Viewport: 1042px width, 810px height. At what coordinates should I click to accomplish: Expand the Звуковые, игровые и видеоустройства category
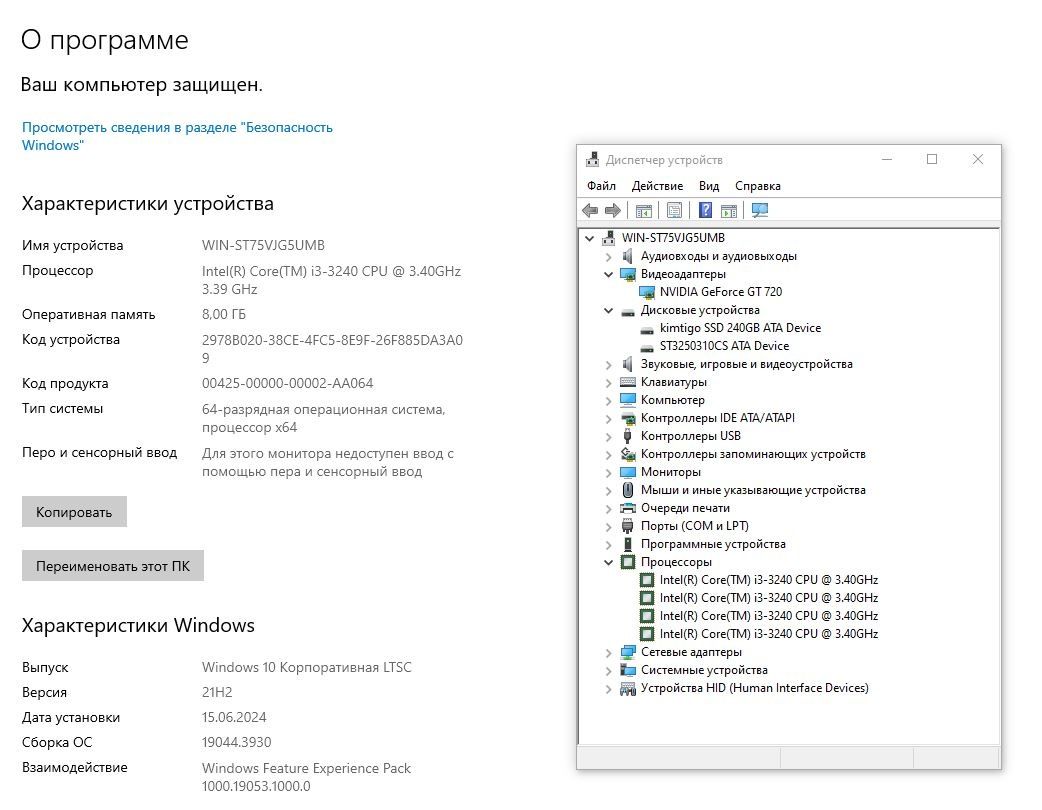608,365
